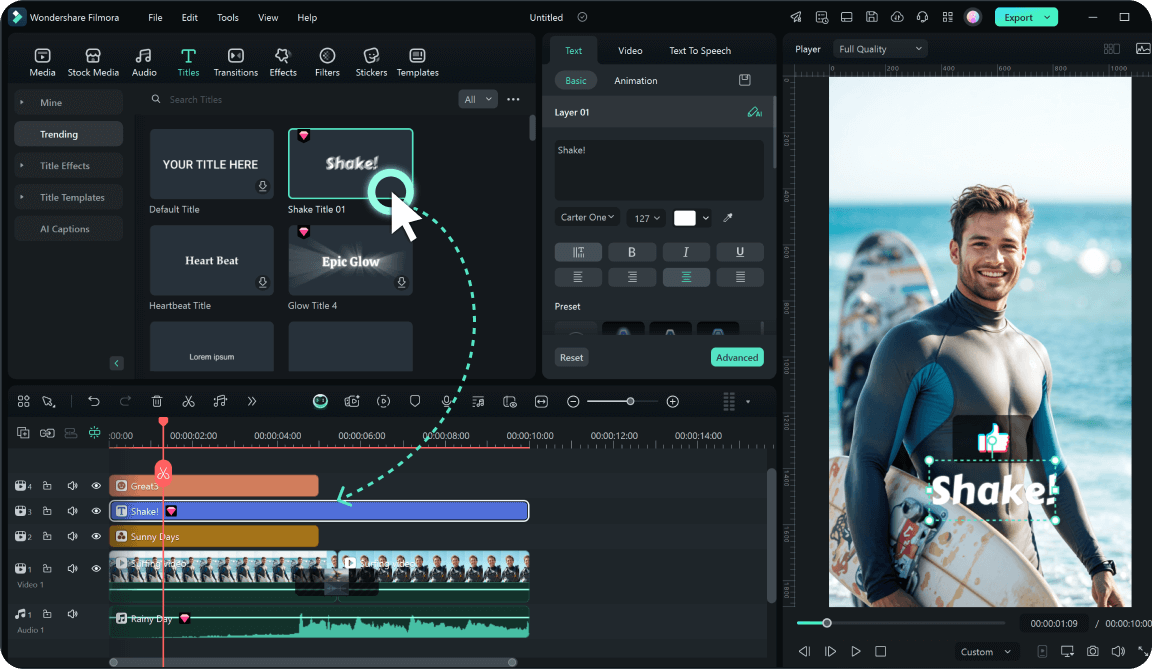The image size is (1152, 669).
Task: Hide the Sunny Days track with eye icon
Action: point(96,536)
